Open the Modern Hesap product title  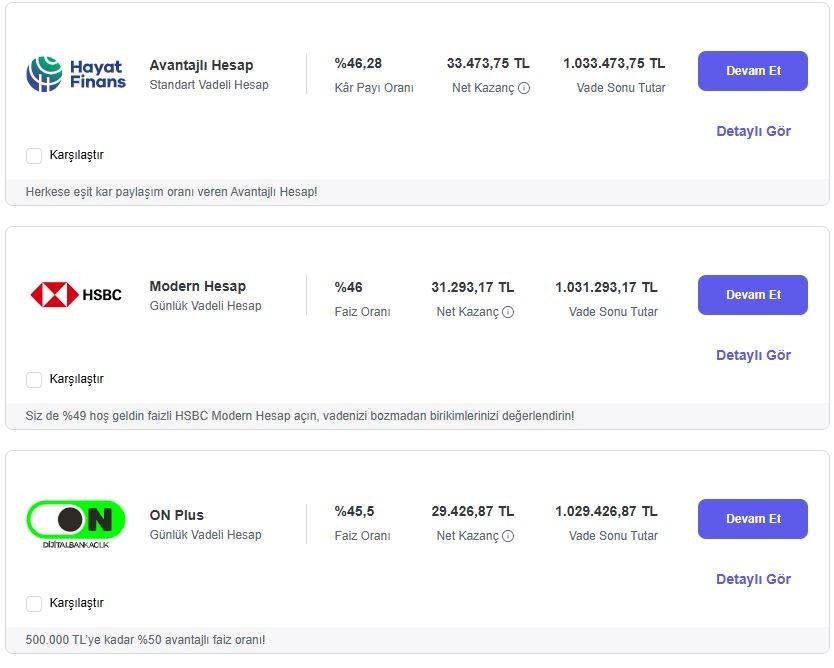pyautogui.click(x=197, y=286)
